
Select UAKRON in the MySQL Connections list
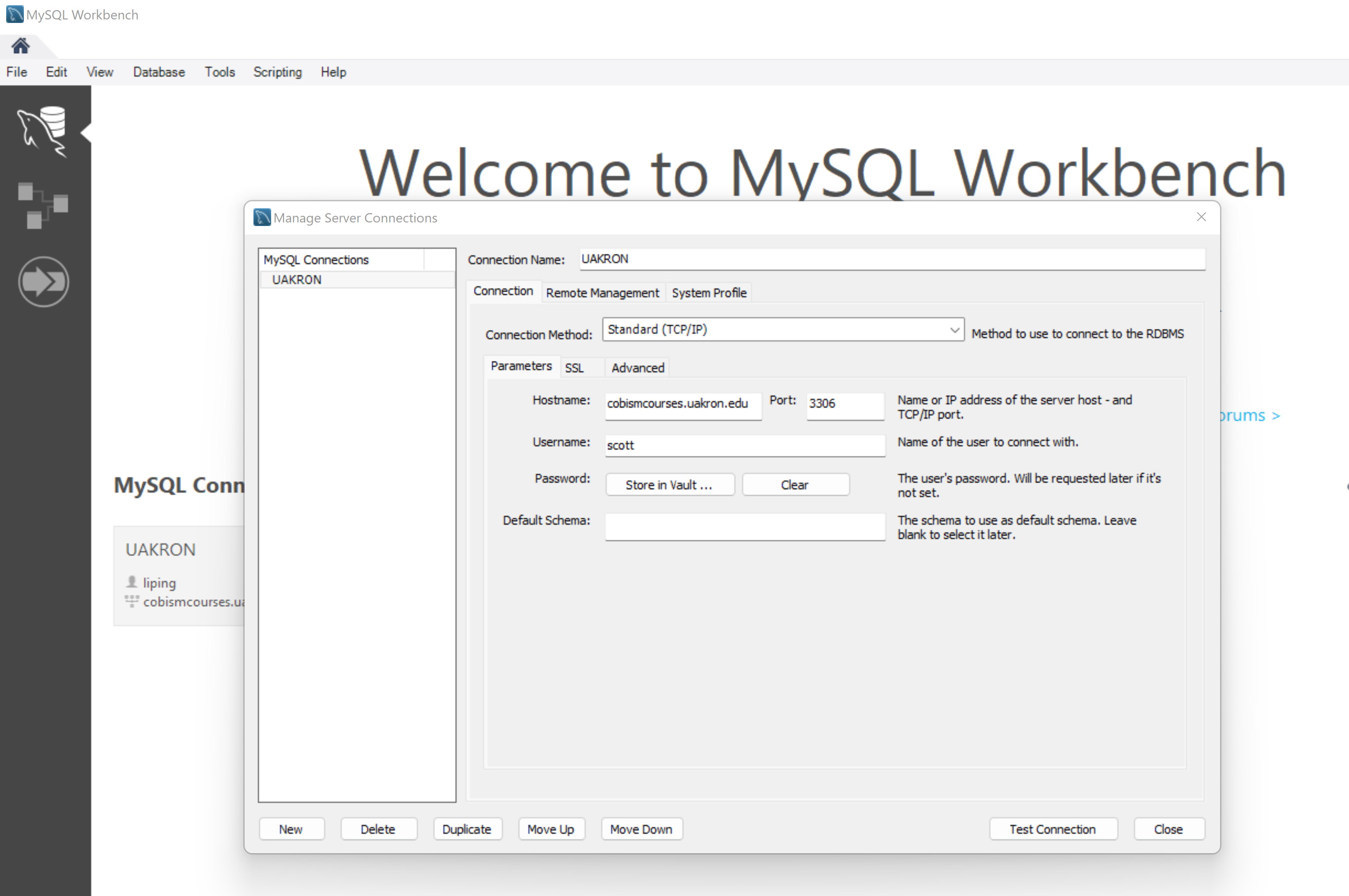tap(357, 280)
